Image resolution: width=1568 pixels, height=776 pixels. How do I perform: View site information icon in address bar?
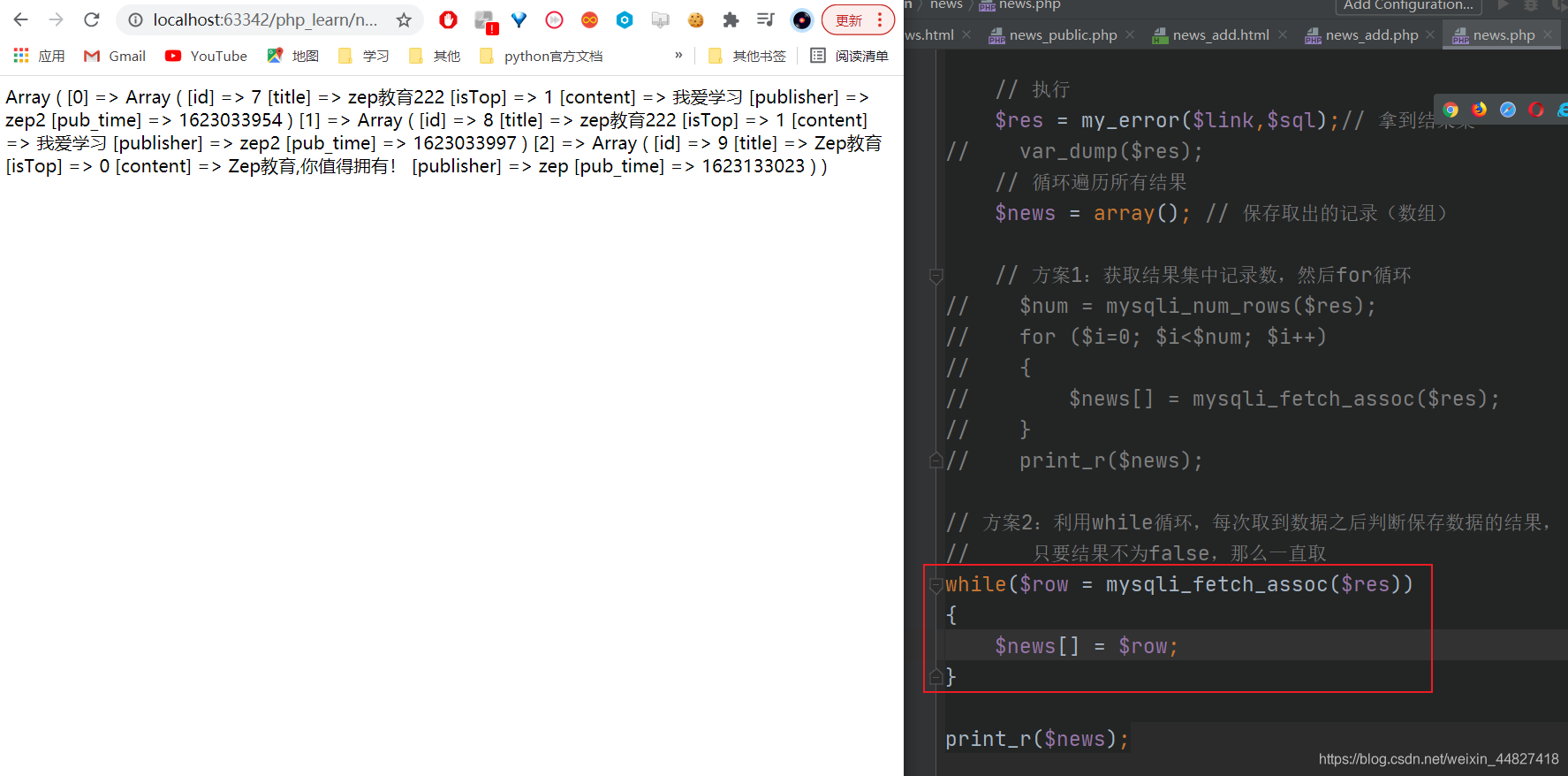[x=135, y=19]
